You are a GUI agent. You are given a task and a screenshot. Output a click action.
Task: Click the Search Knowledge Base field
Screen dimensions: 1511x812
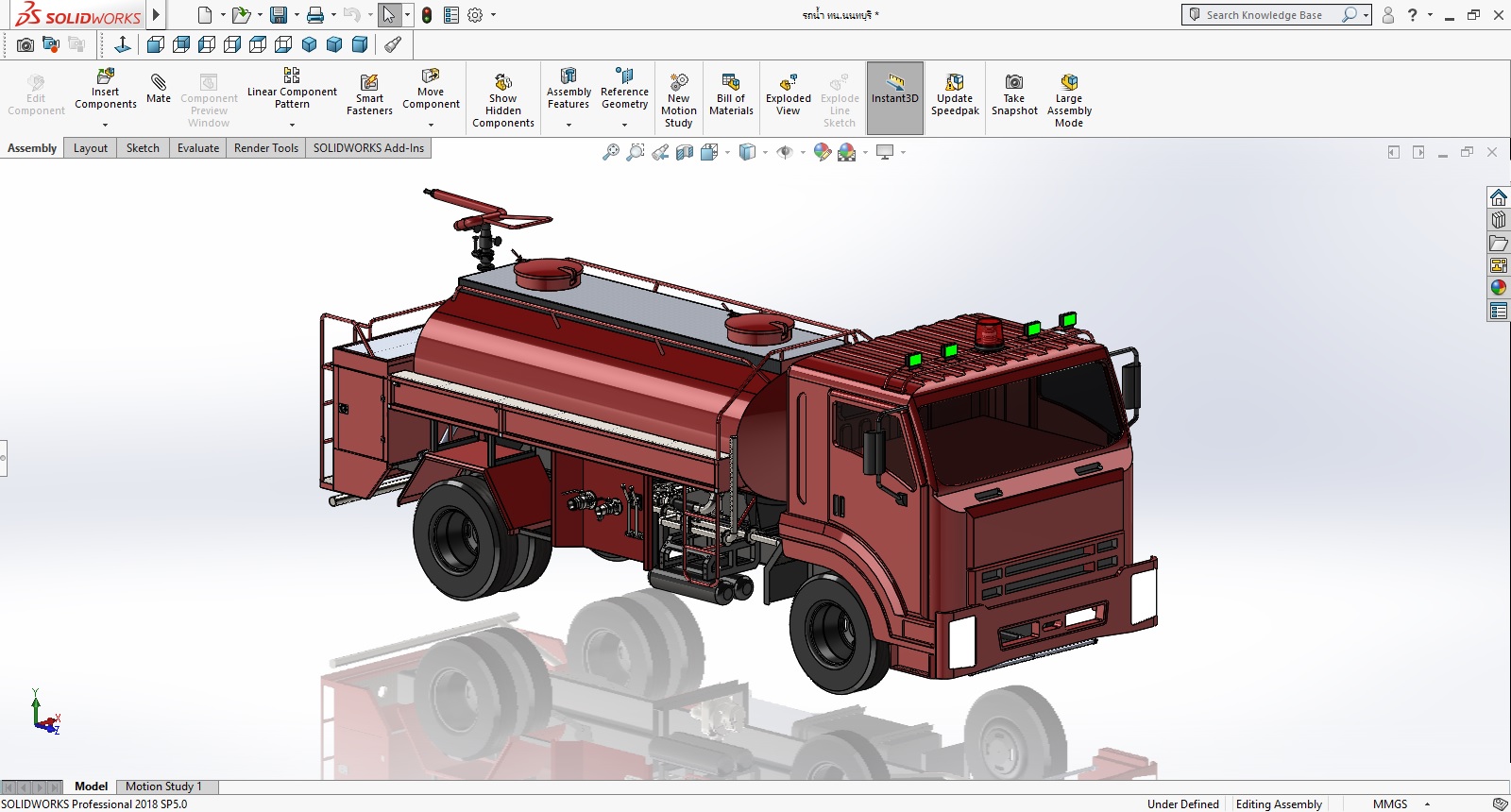(x=1264, y=15)
